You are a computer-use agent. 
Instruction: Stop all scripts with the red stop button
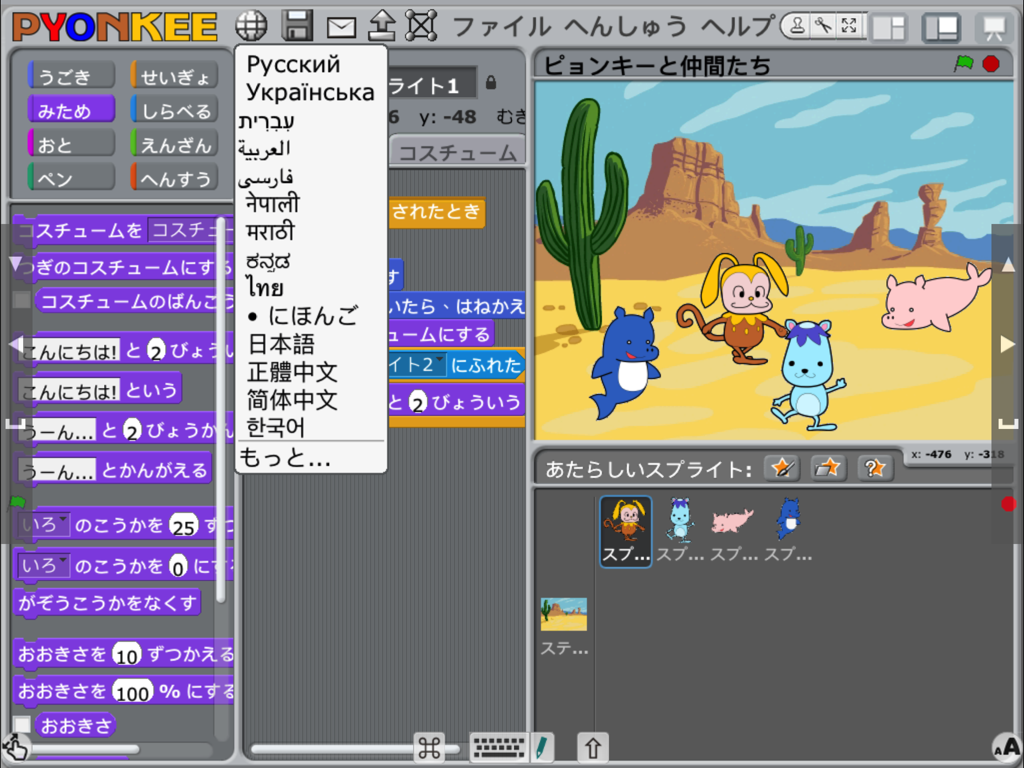990,62
